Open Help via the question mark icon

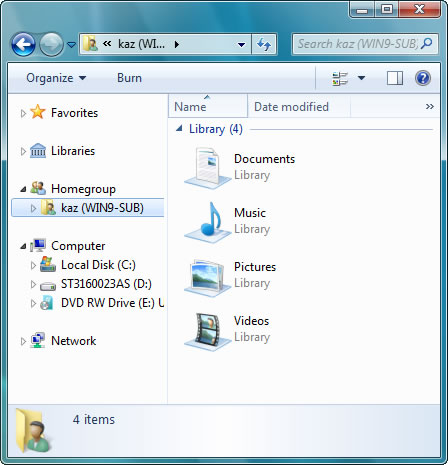tap(423, 78)
